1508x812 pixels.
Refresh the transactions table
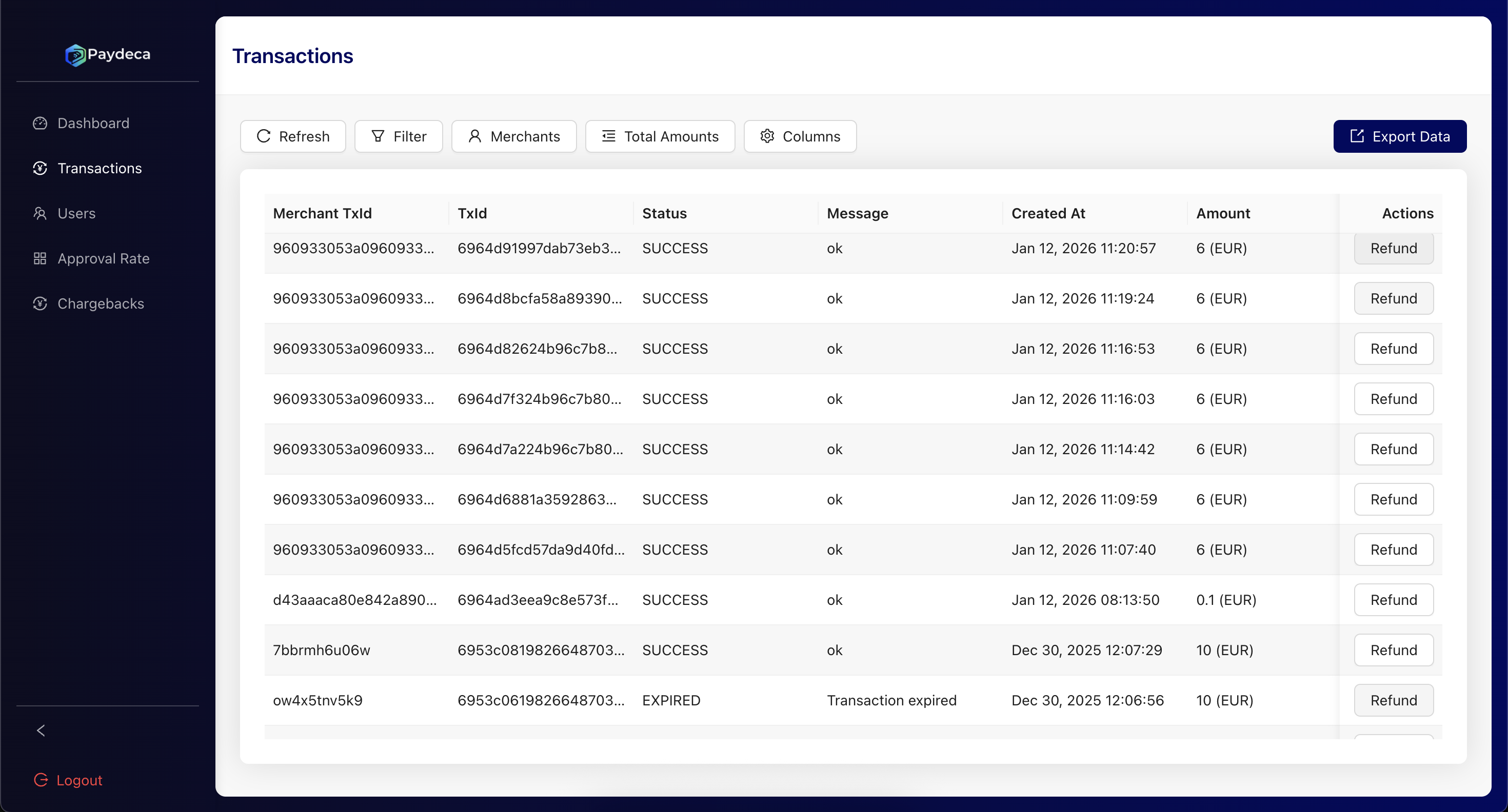point(293,136)
